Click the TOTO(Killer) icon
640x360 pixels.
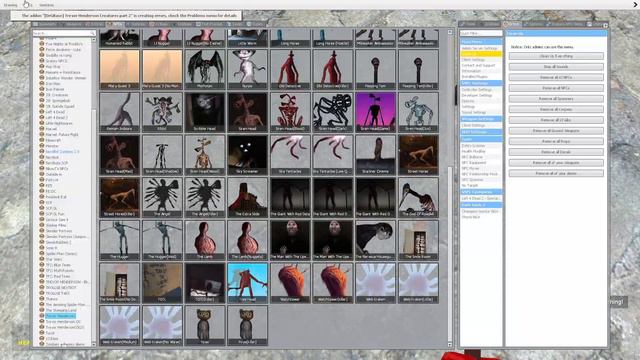click(x=205, y=282)
